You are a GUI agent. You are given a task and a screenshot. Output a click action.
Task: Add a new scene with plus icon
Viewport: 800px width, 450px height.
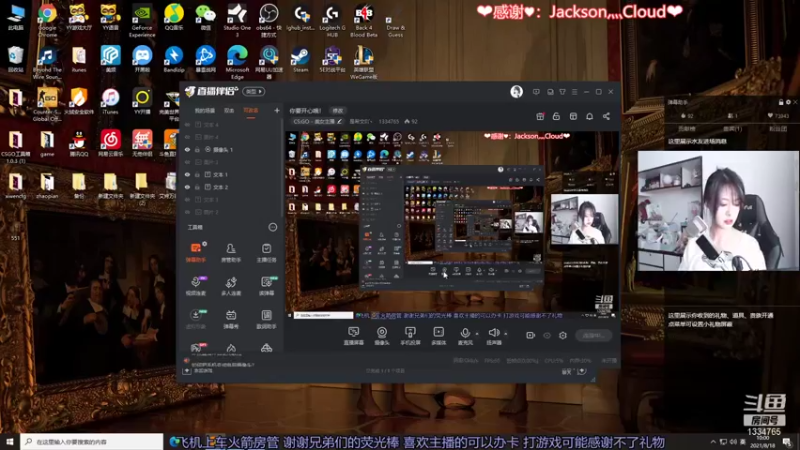(277, 110)
